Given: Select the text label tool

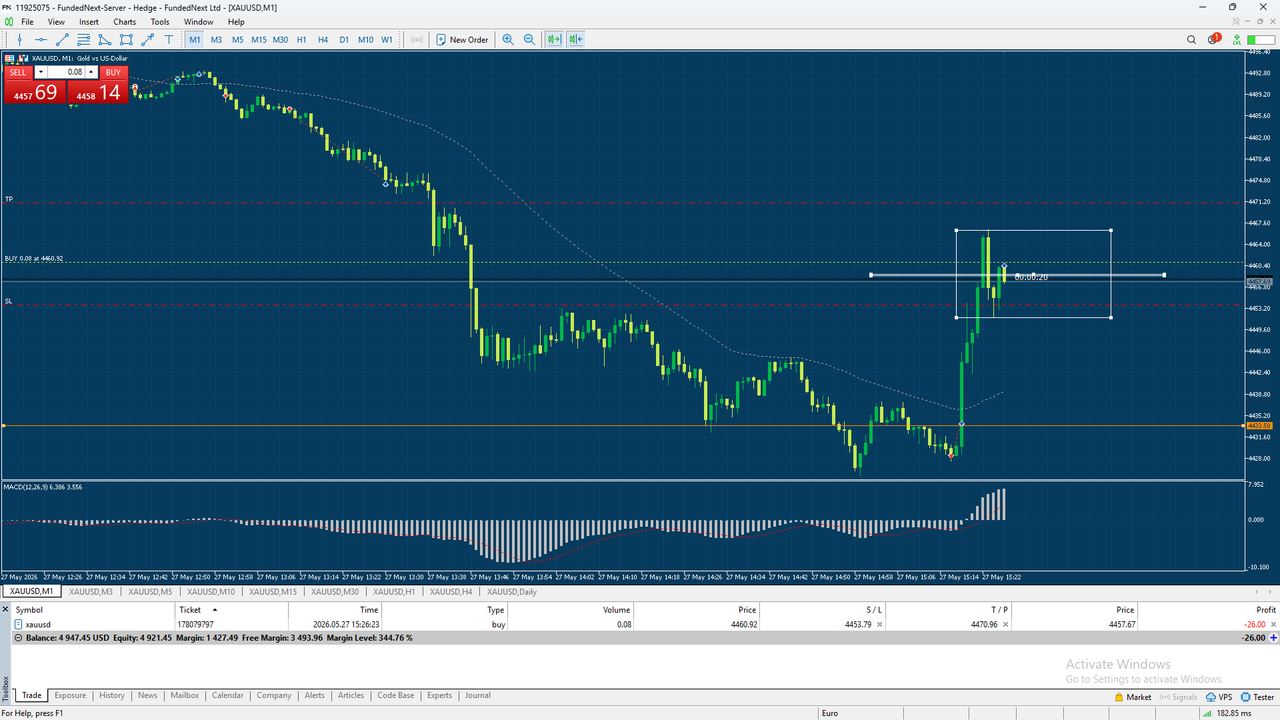Looking at the screenshot, I should tap(168, 40).
